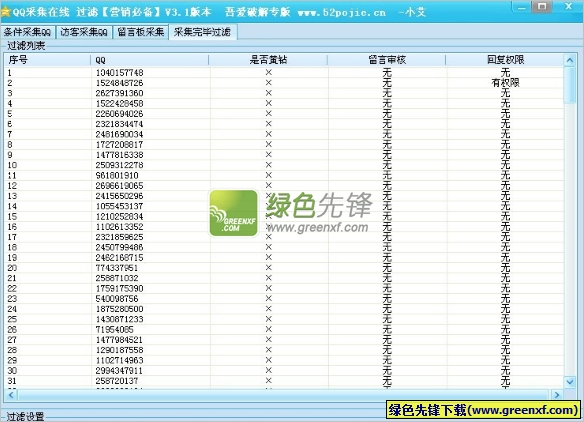Click the vertical scrollbar thumb

(569, 85)
